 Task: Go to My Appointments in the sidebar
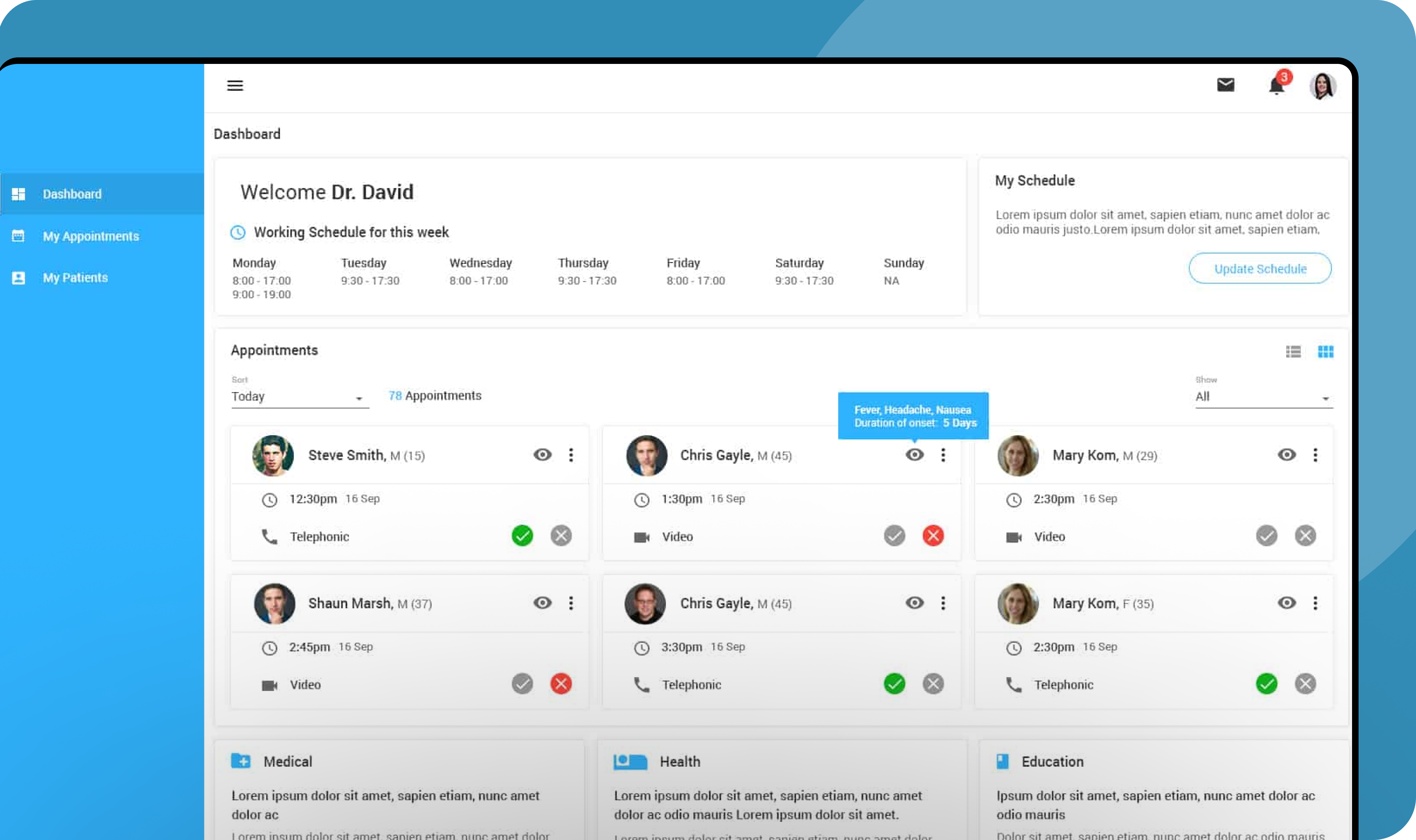click(x=91, y=236)
